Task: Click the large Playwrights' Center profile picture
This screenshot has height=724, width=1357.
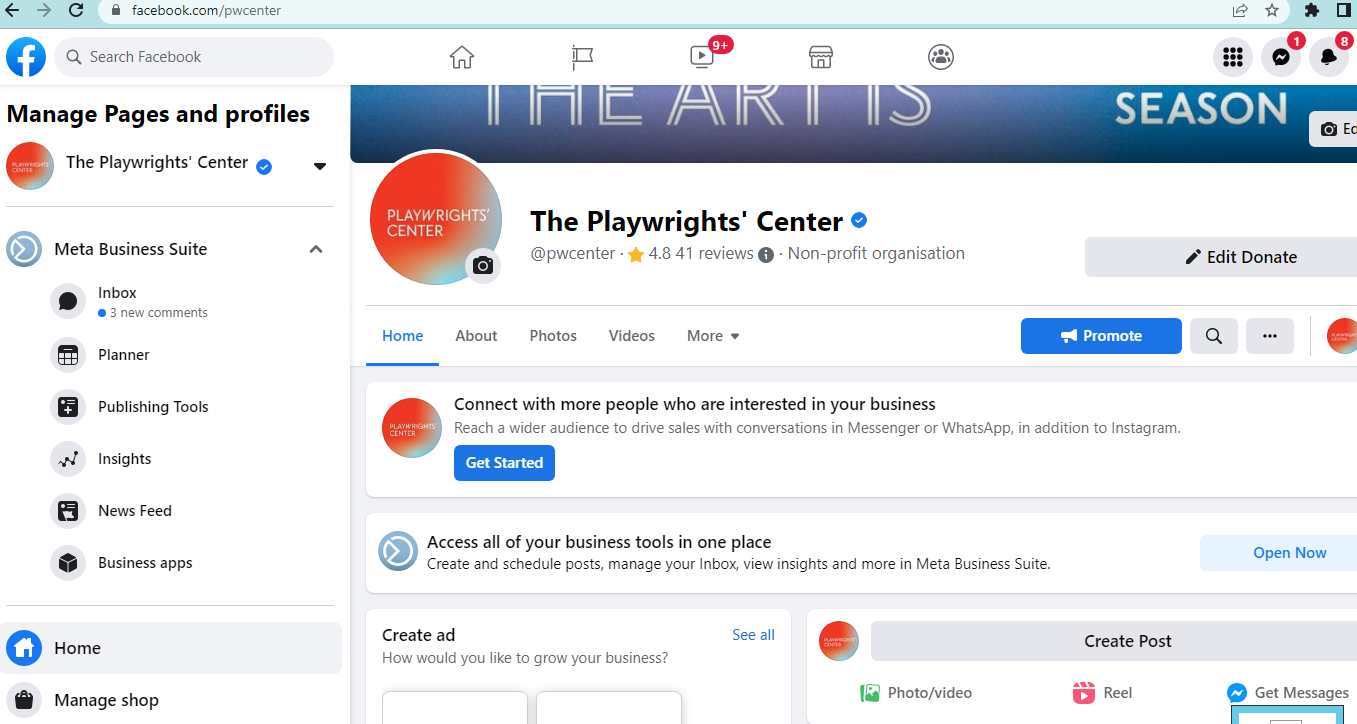Action: 436,220
